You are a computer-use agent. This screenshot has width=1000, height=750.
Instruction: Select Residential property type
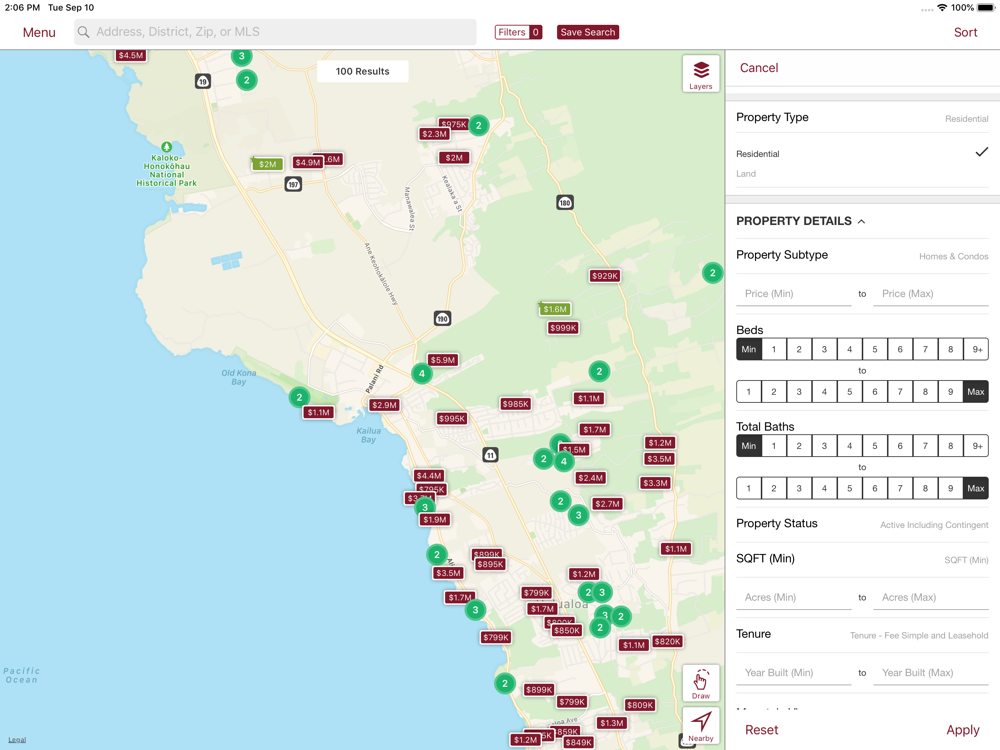tap(862, 154)
